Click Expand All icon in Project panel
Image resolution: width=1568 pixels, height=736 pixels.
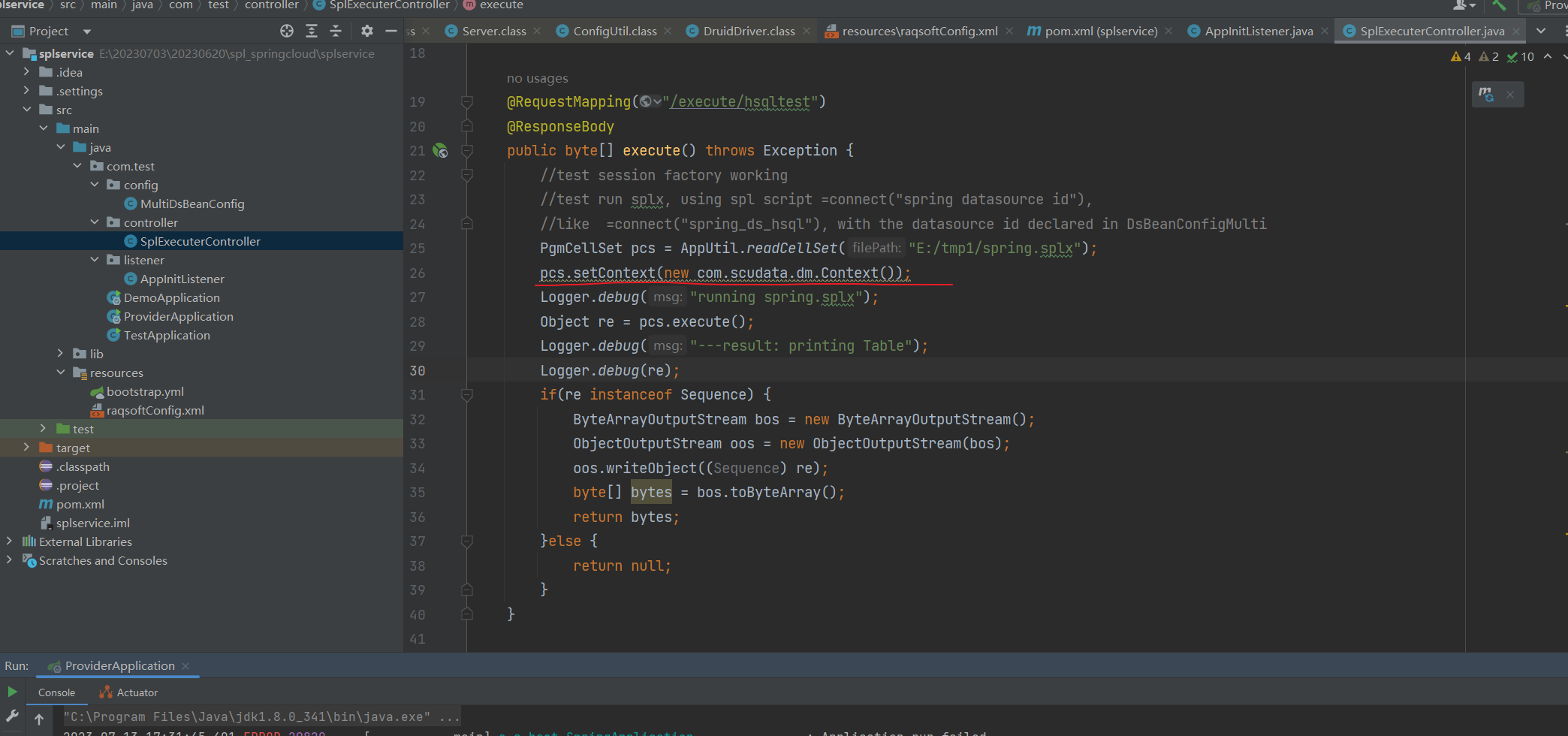(312, 31)
